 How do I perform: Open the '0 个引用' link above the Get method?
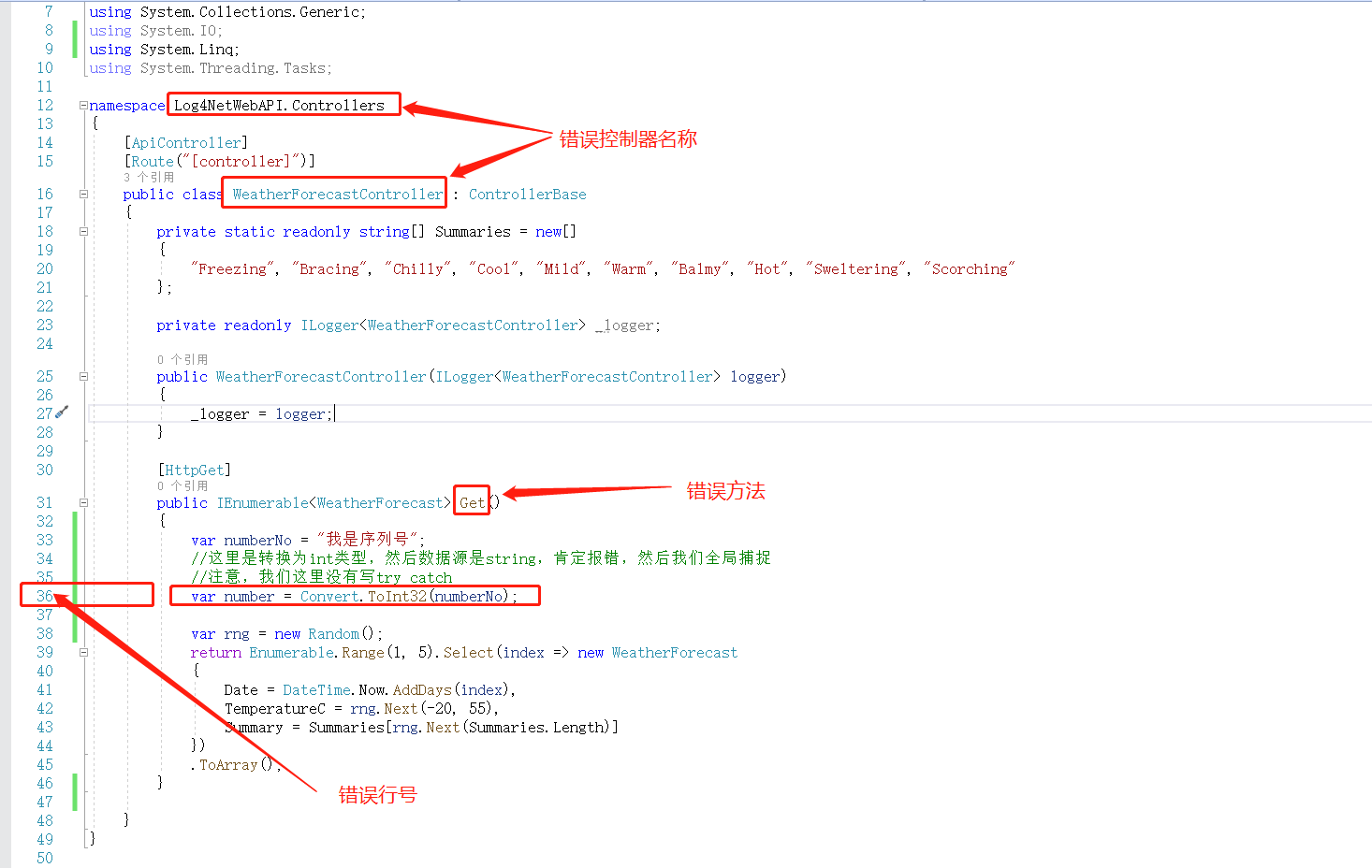click(182, 485)
